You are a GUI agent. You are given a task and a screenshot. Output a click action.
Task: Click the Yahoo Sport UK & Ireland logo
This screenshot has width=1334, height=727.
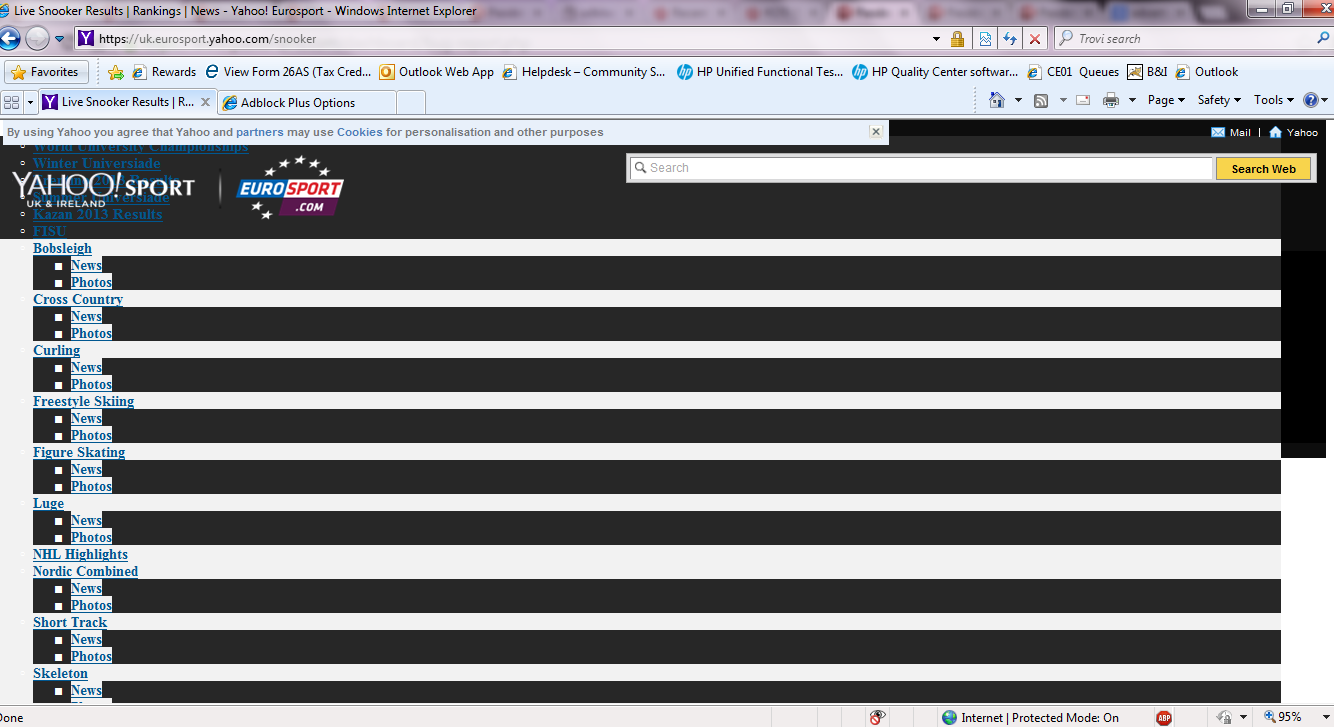pyautogui.click(x=103, y=187)
